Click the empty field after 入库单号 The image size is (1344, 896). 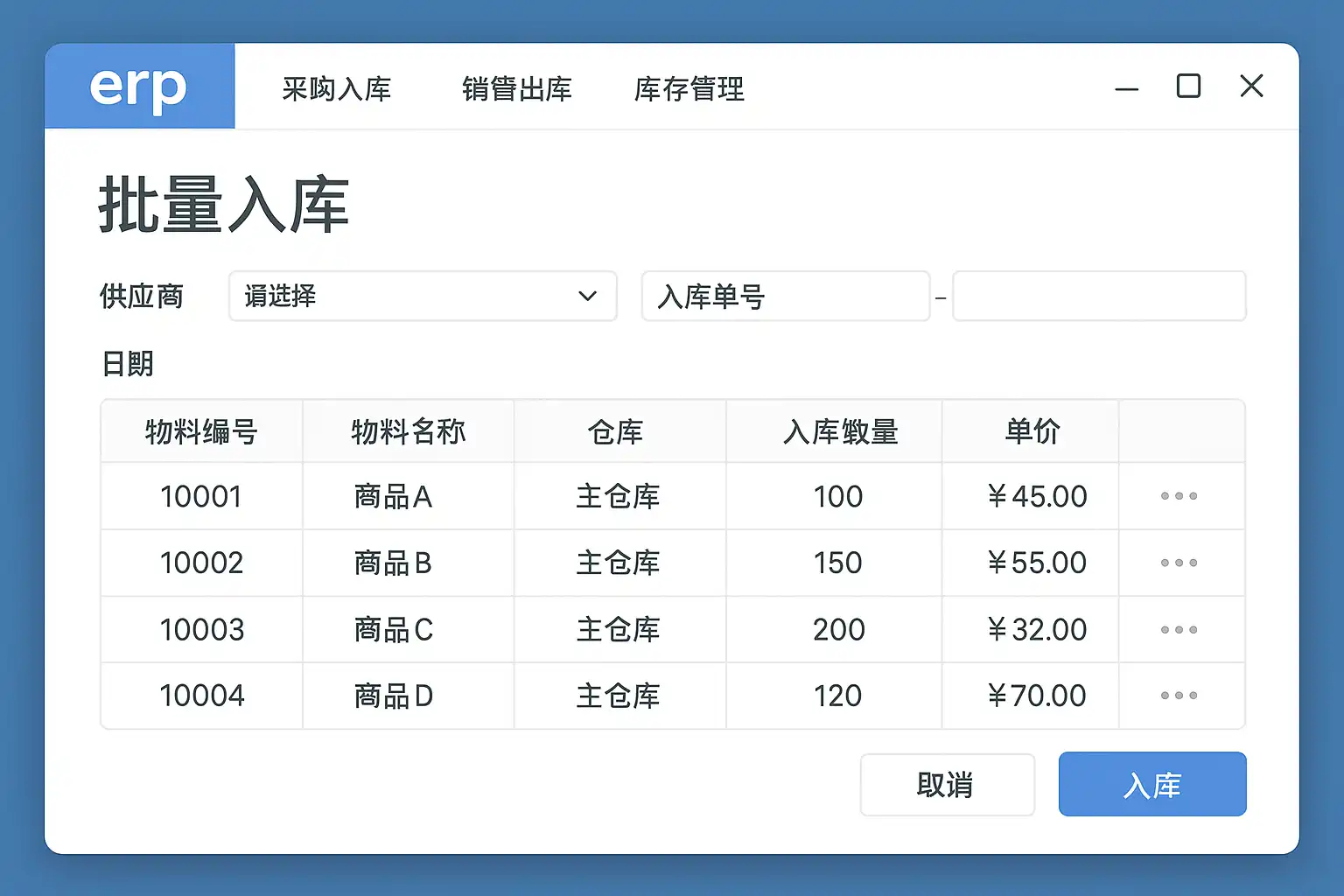[1098, 297]
